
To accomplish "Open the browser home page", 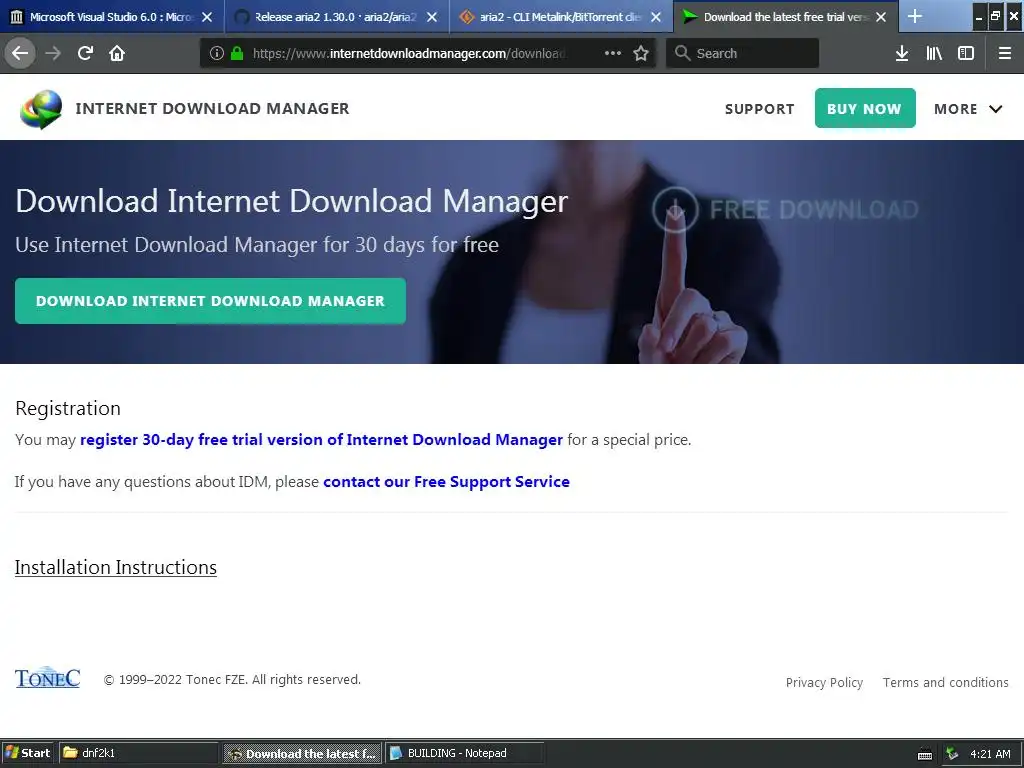I will 117,53.
